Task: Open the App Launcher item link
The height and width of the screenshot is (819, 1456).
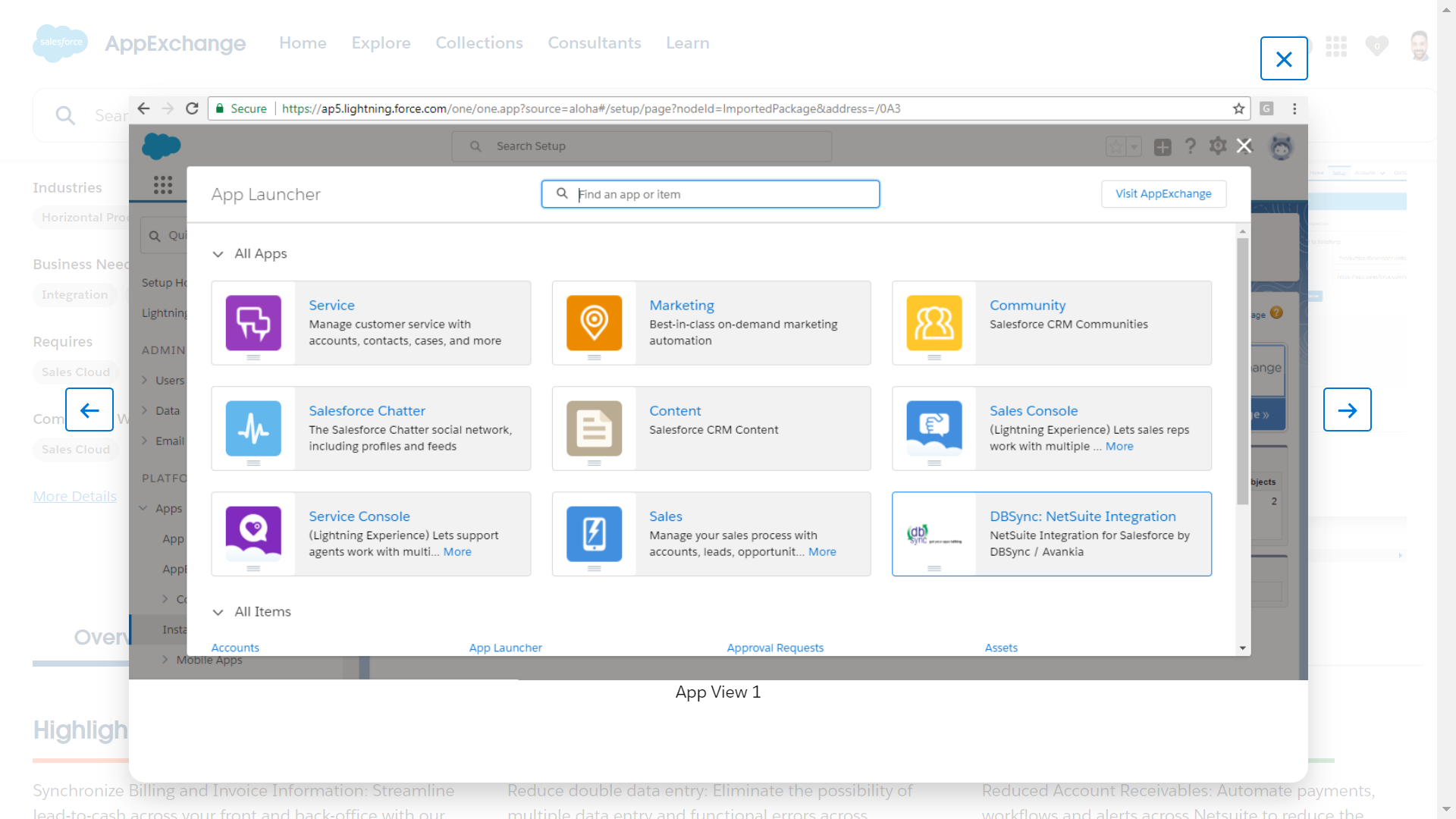Action: (x=505, y=648)
